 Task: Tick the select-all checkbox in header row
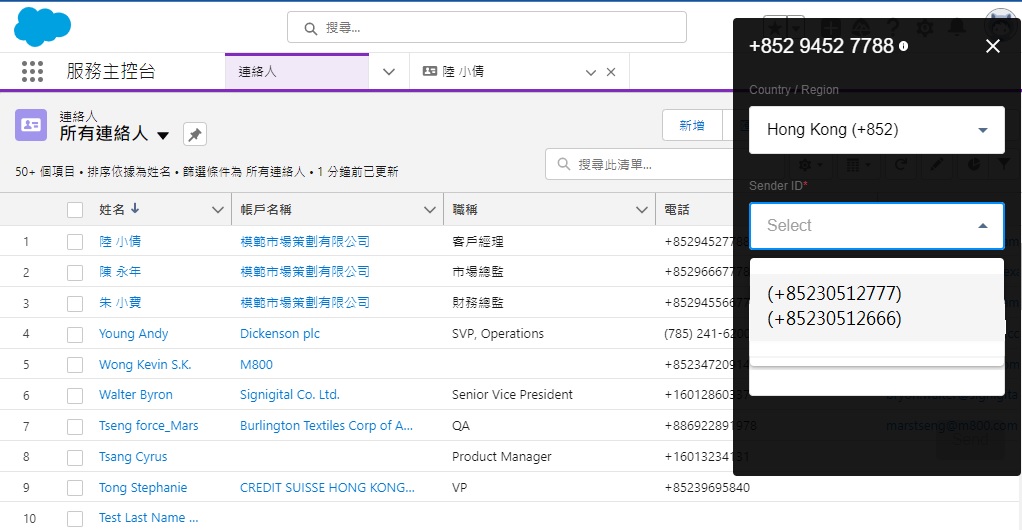[x=75, y=210]
